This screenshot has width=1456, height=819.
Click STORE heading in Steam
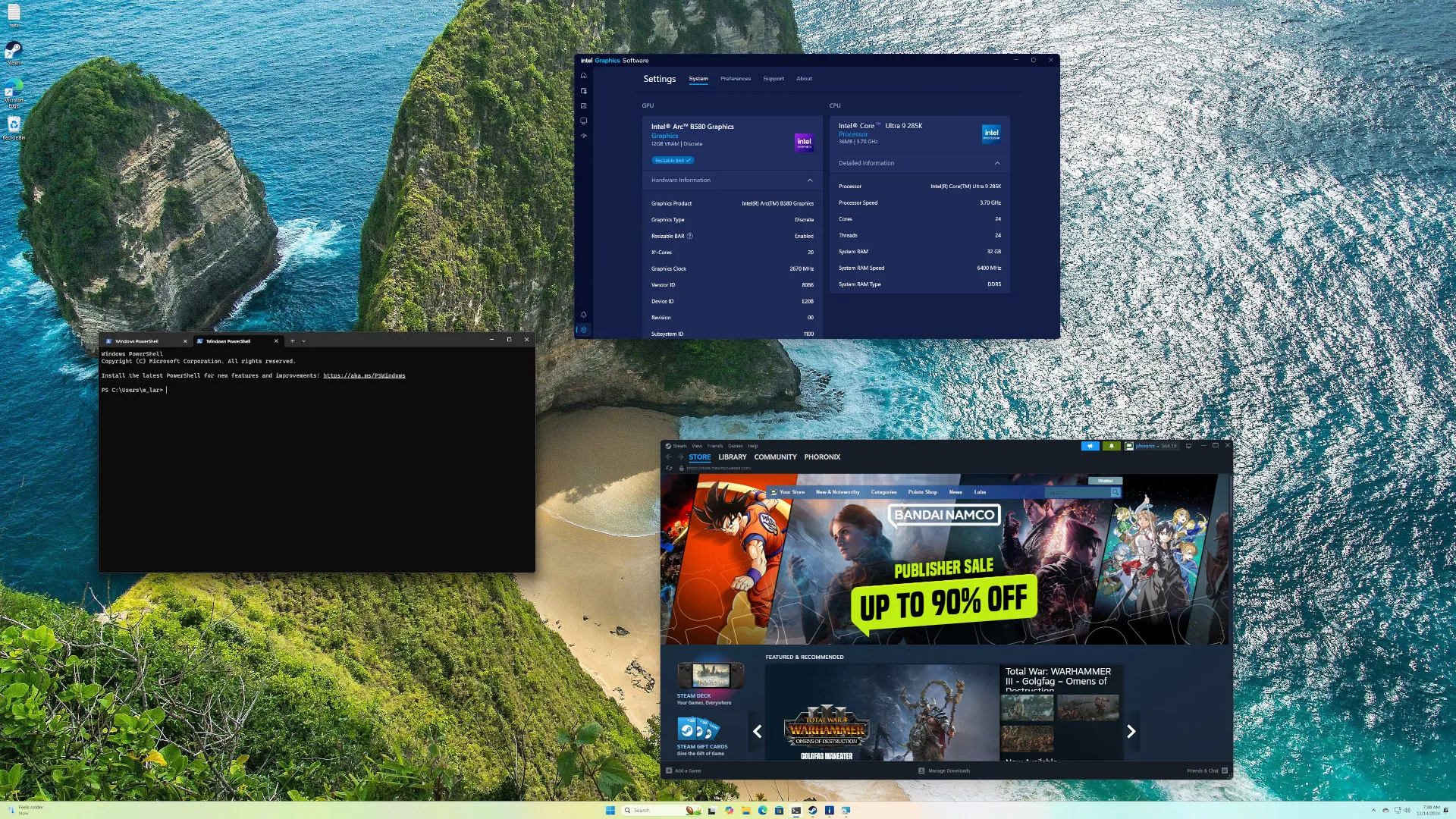click(x=700, y=457)
